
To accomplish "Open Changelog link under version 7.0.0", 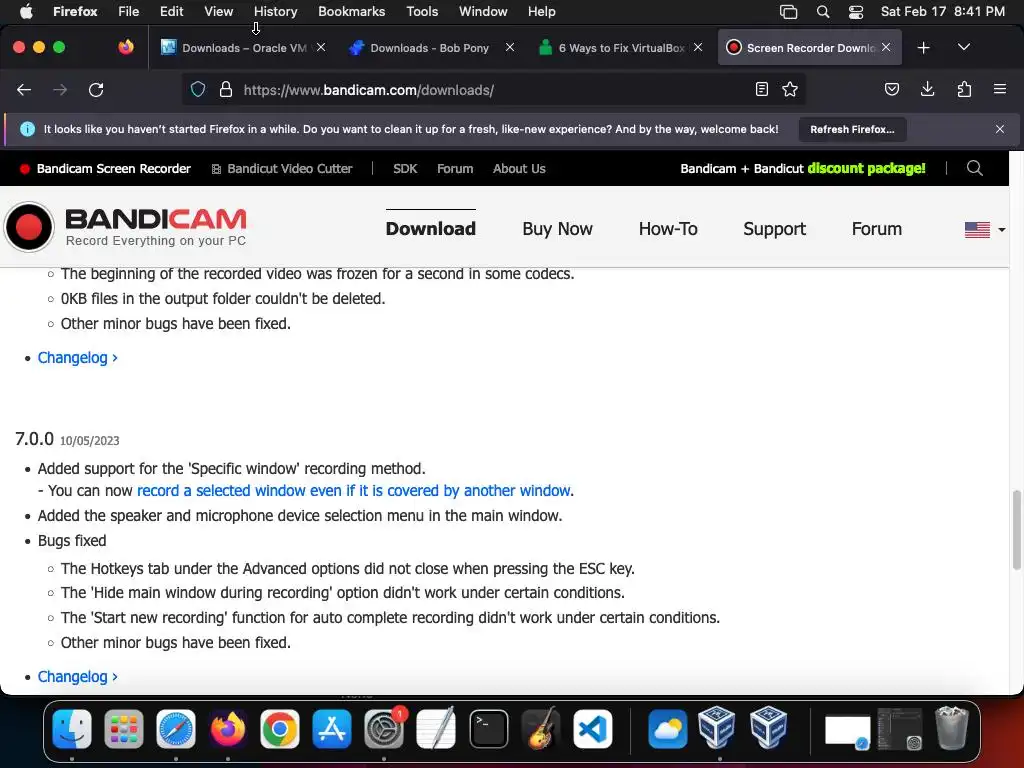I will point(77,677).
